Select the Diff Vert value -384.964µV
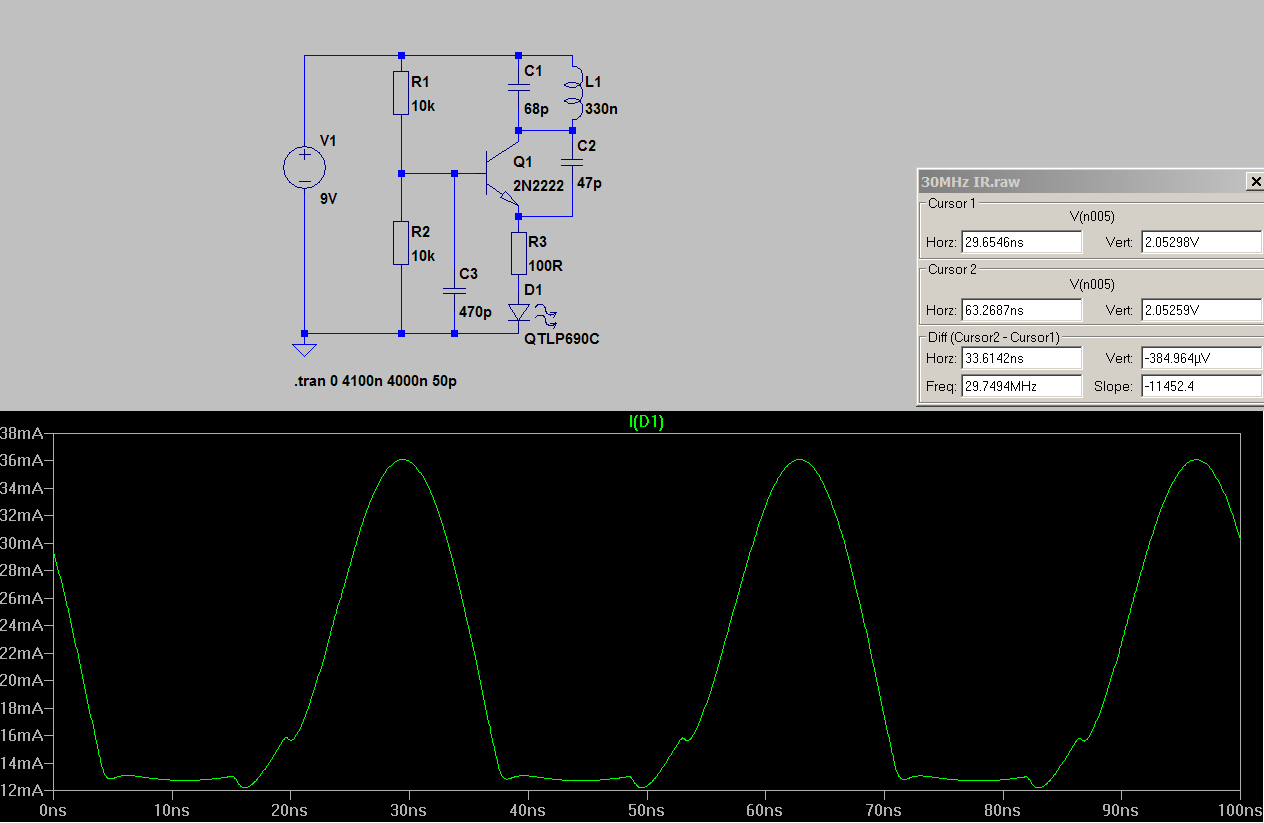The width and height of the screenshot is (1264, 823). tap(1201, 358)
